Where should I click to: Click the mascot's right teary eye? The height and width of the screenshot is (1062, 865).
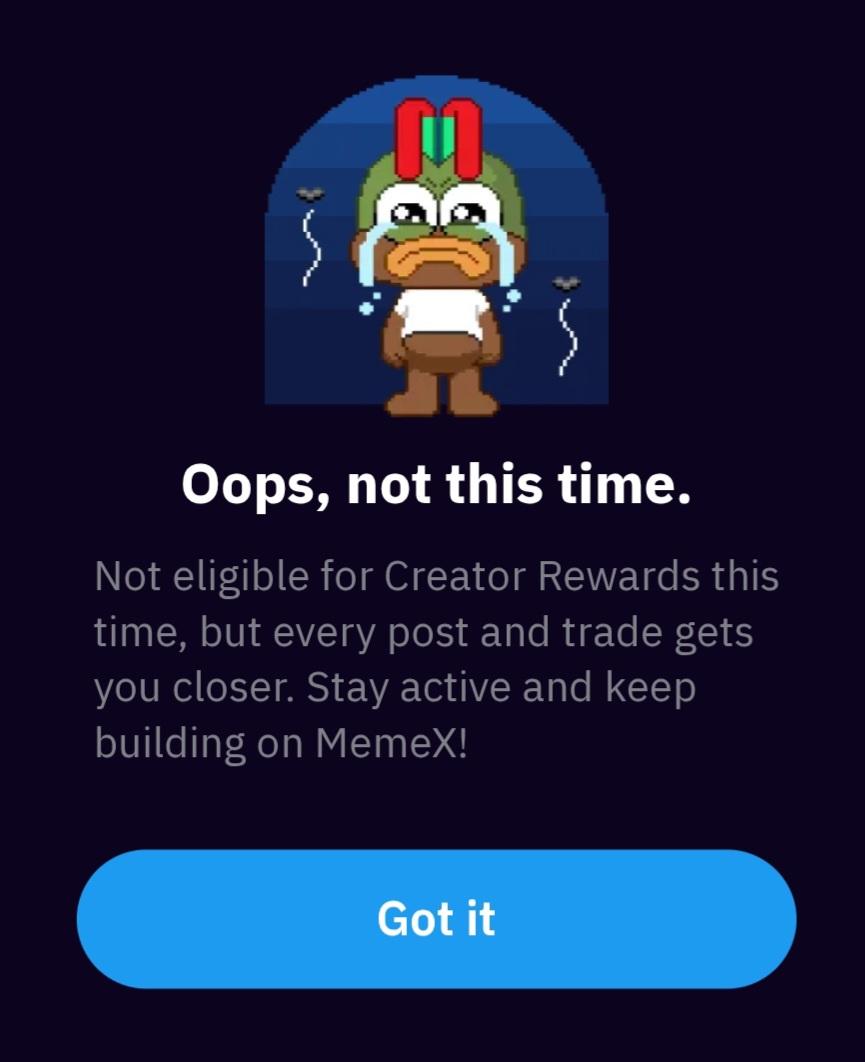(x=469, y=213)
